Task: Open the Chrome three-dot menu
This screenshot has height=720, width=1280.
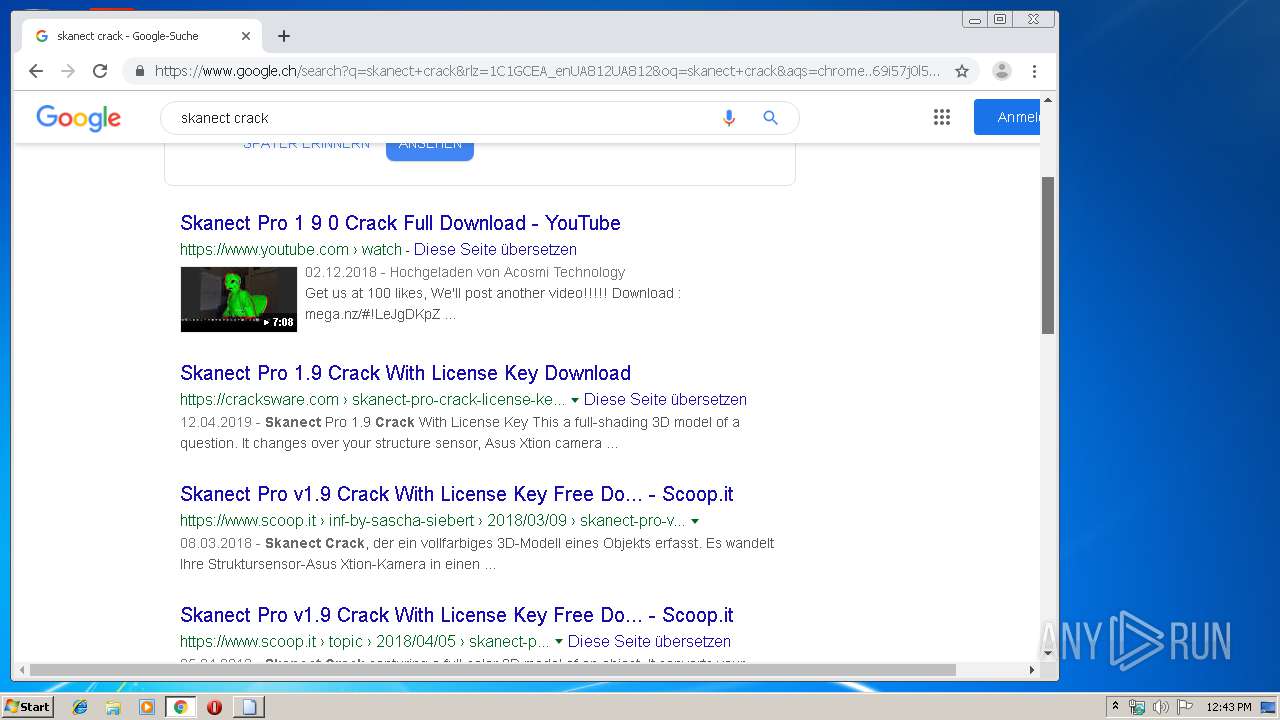Action: (1034, 71)
